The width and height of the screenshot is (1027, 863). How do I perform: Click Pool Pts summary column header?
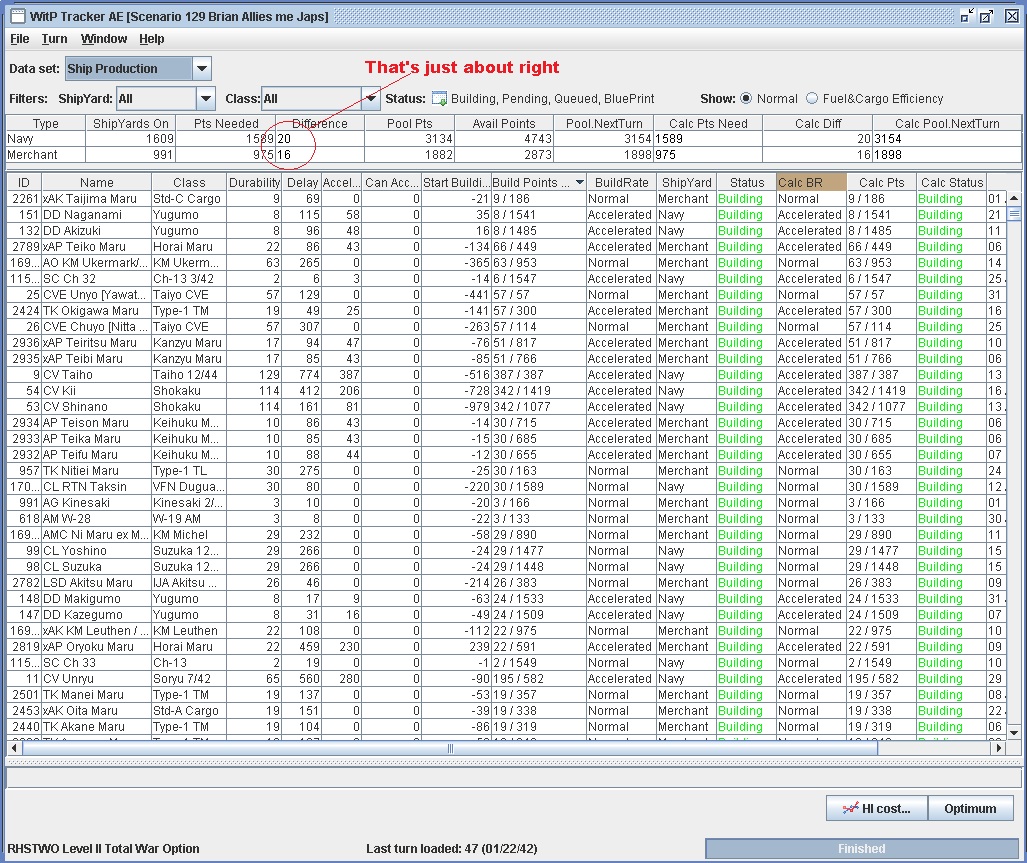pyautogui.click(x=409, y=123)
